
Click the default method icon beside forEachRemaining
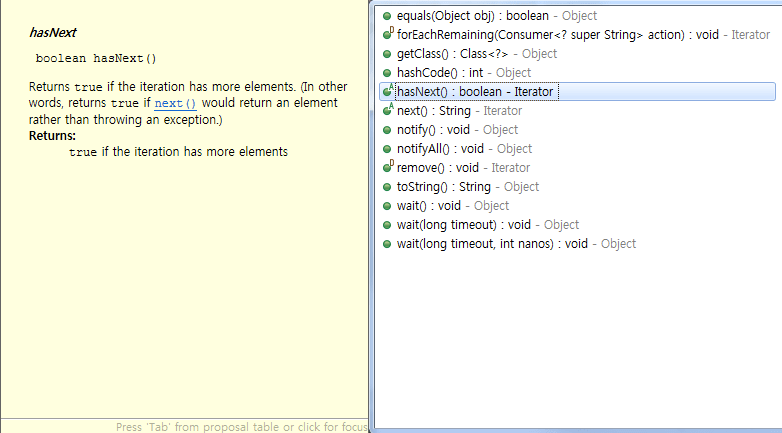click(388, 34)
